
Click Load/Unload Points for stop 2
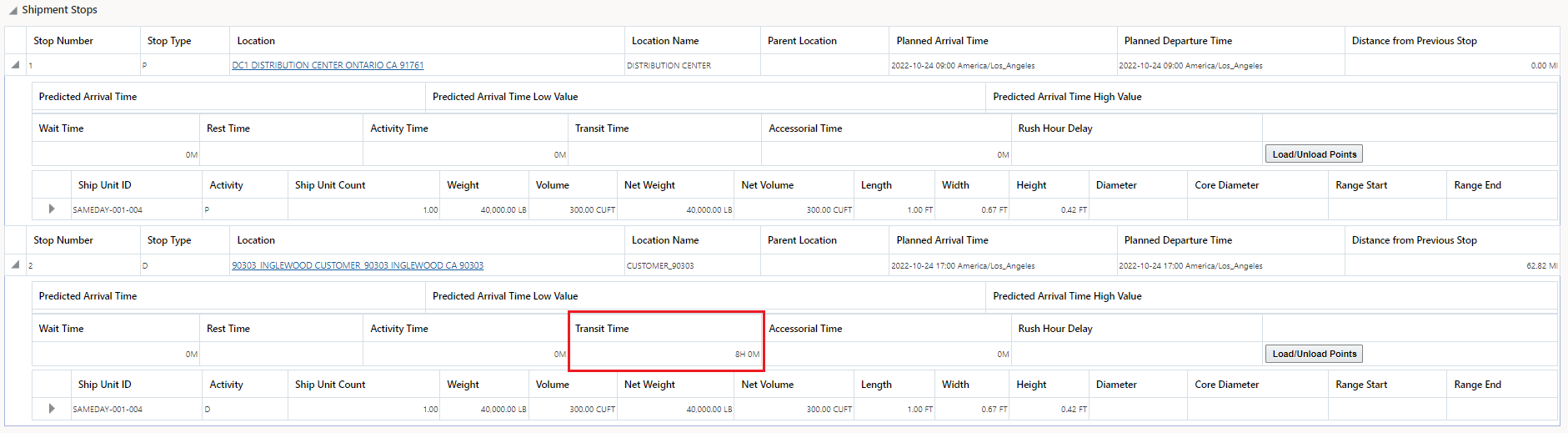pos(1314,354)
